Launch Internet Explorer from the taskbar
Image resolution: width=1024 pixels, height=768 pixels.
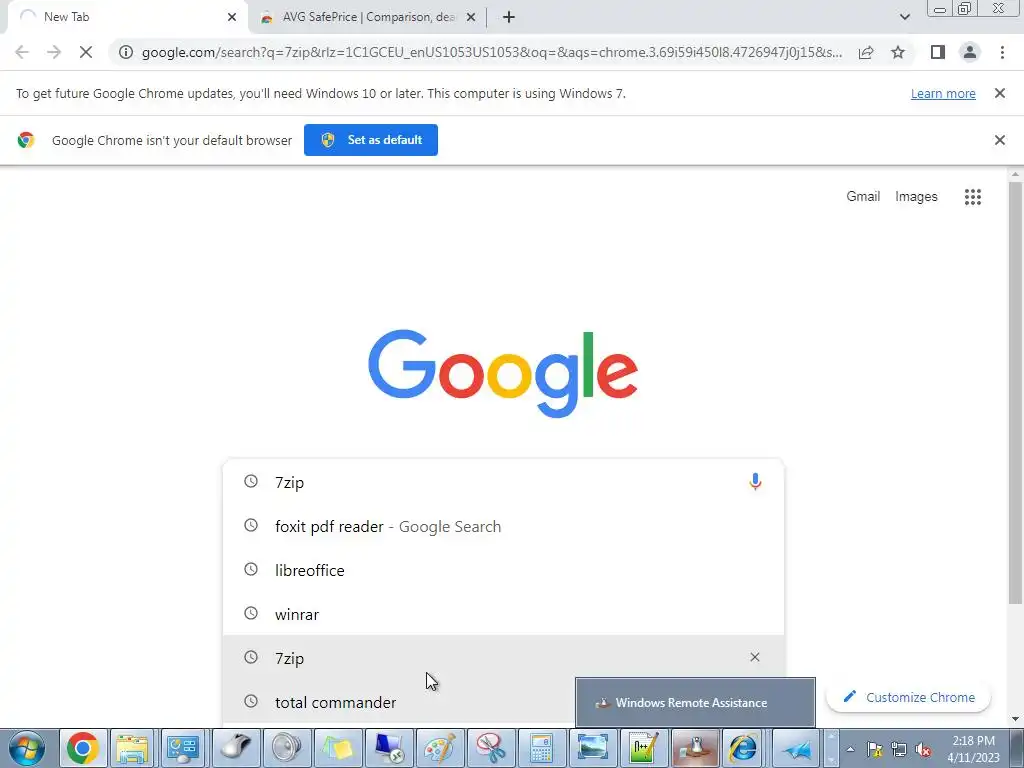(x=744, y=748)
